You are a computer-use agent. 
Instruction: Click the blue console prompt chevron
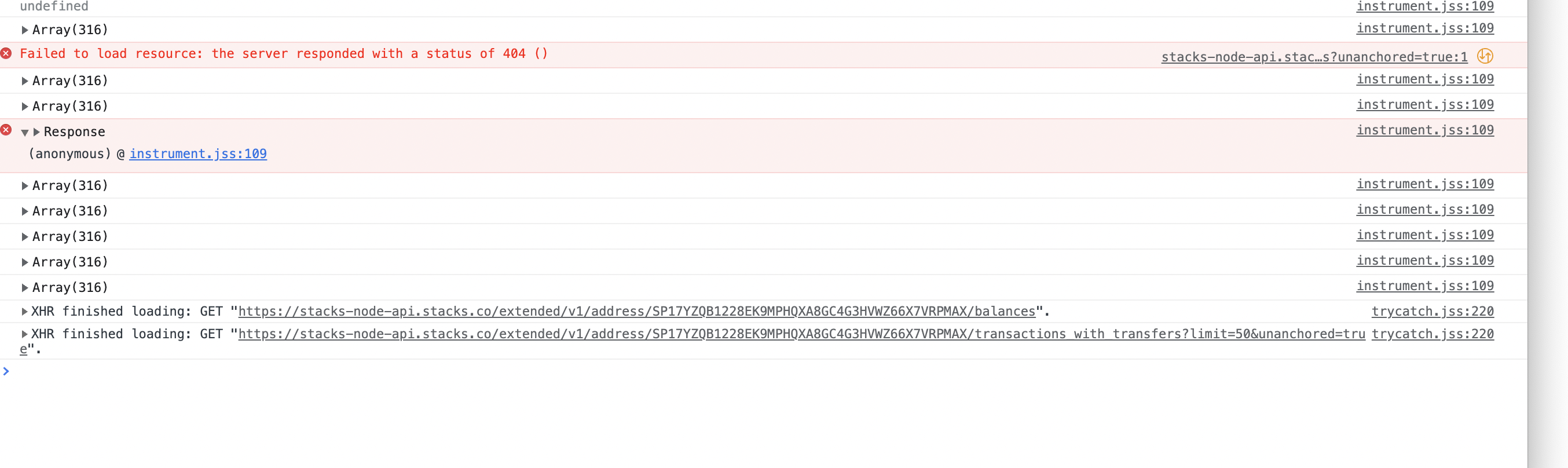pos(6,371)
